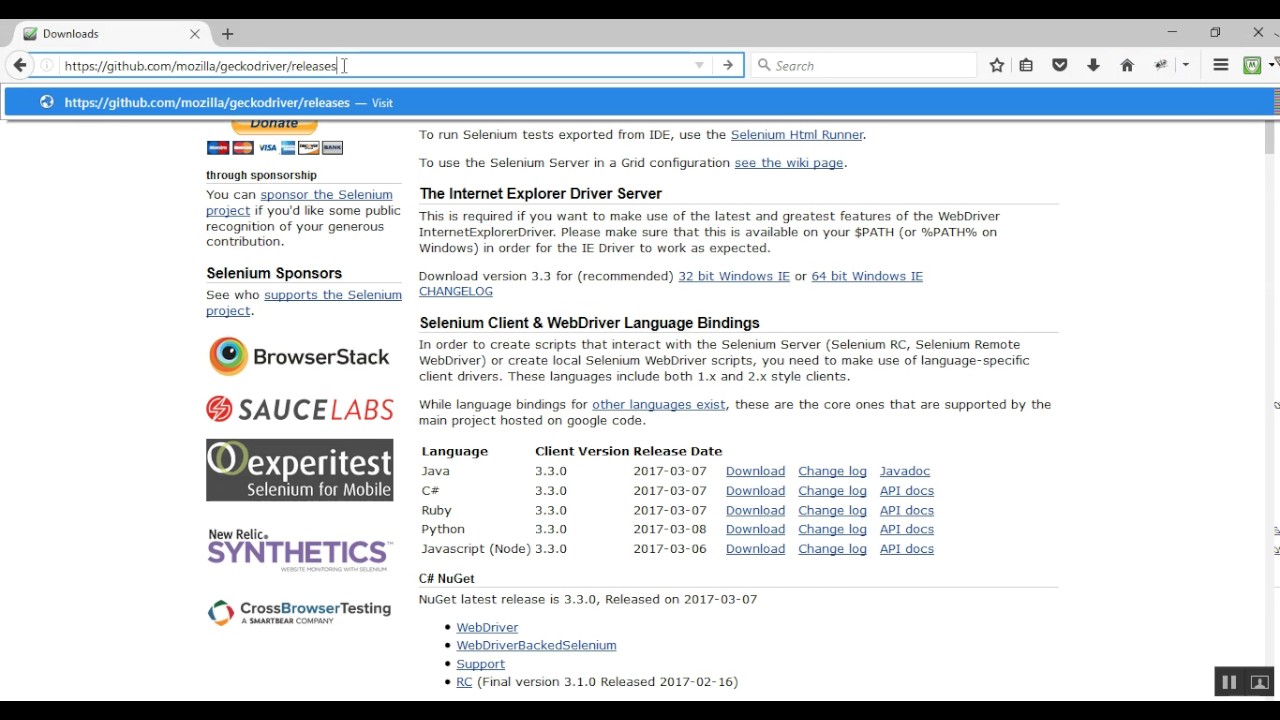Screen dimensions: 1280x720
Task: Click the green shield extension icon
Action: (1252, 65)
